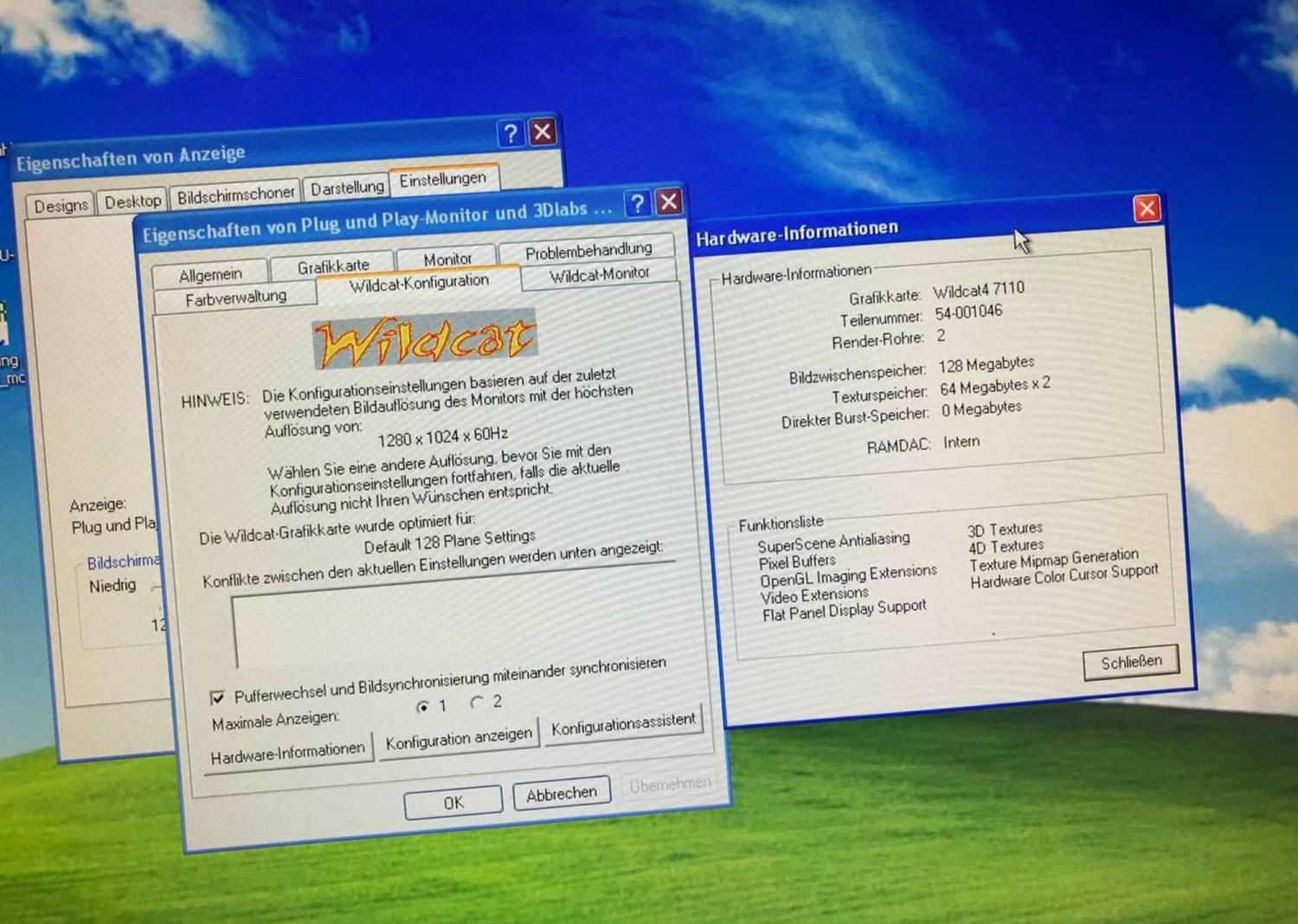Switch to the Farbverwaltung tab

pos(235,298)
